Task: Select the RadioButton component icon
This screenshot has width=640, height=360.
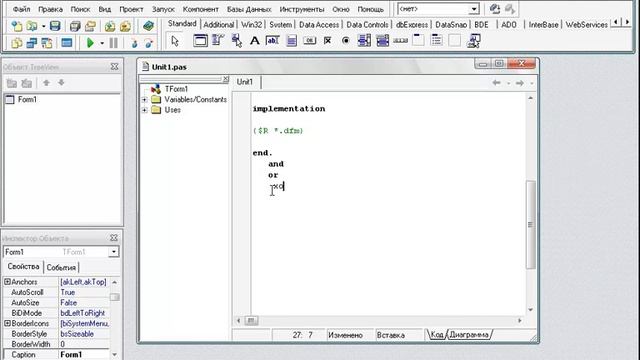Action: pos(346,40)
